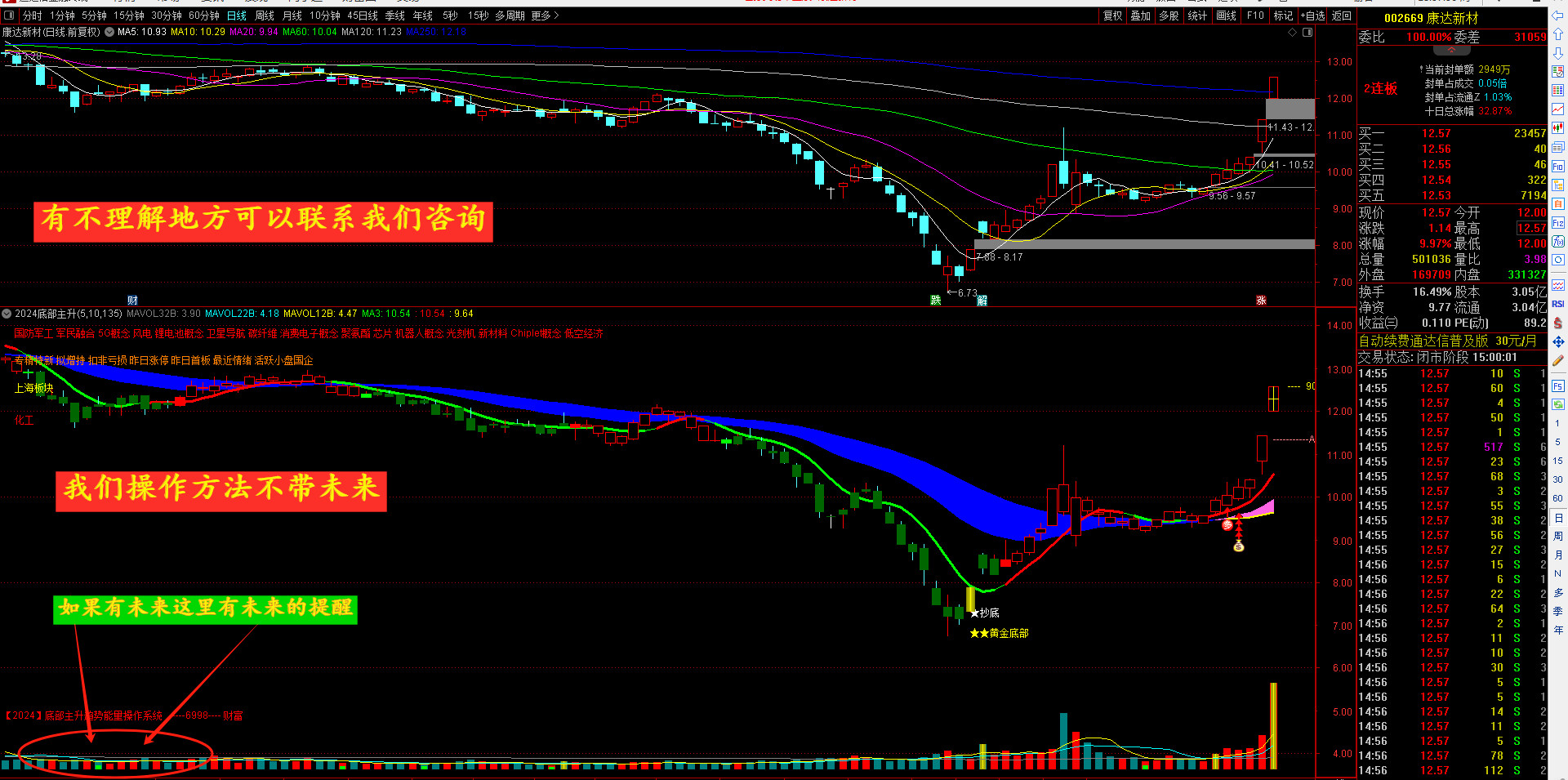
Task: Click the 财 marker below the main chart
Action: (x=132, y=301)
